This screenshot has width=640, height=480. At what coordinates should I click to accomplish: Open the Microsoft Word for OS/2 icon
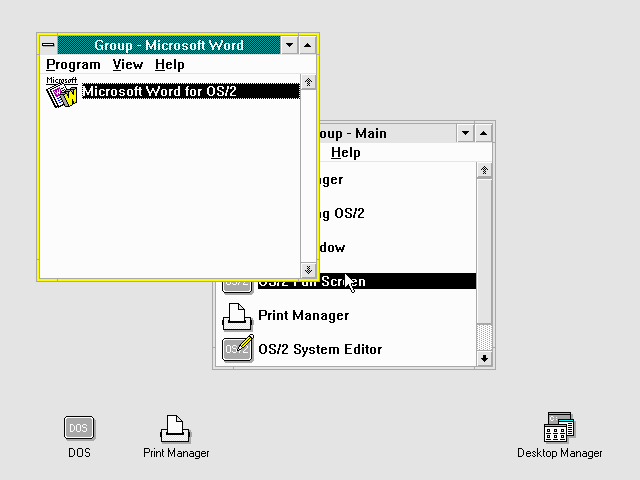[x=62, y=93]
